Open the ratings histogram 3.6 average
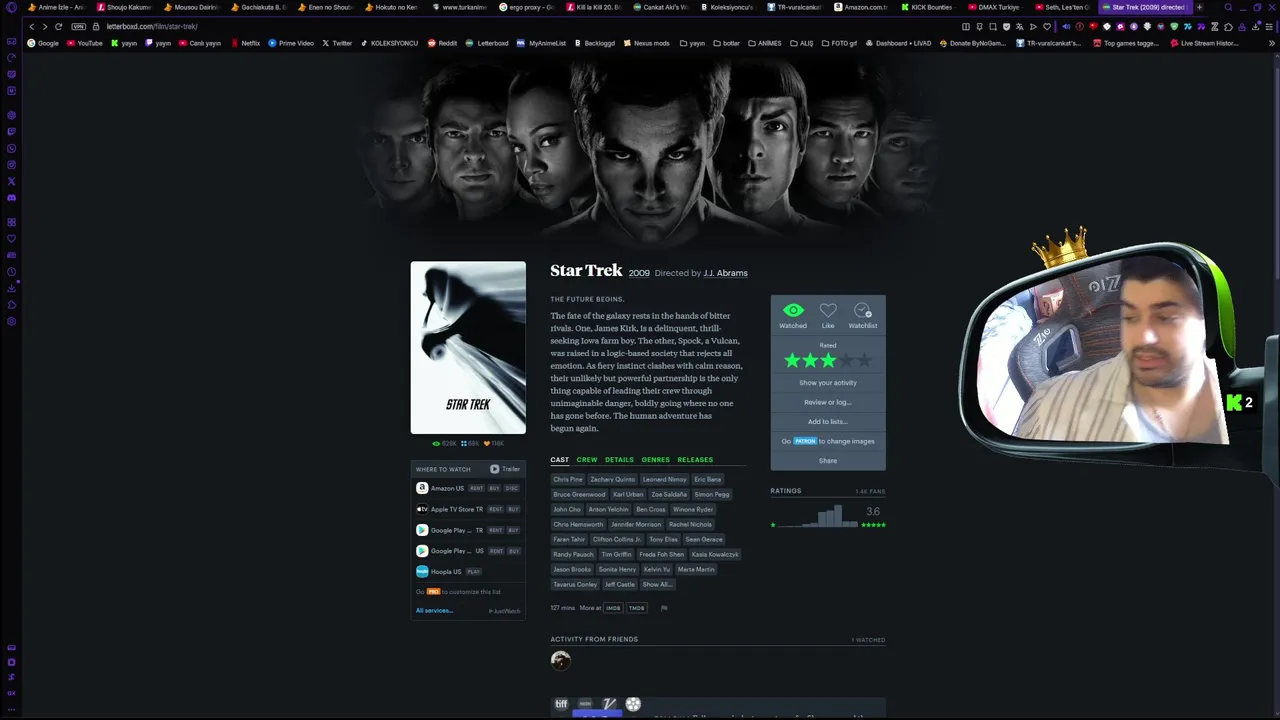 pos(873,512)
